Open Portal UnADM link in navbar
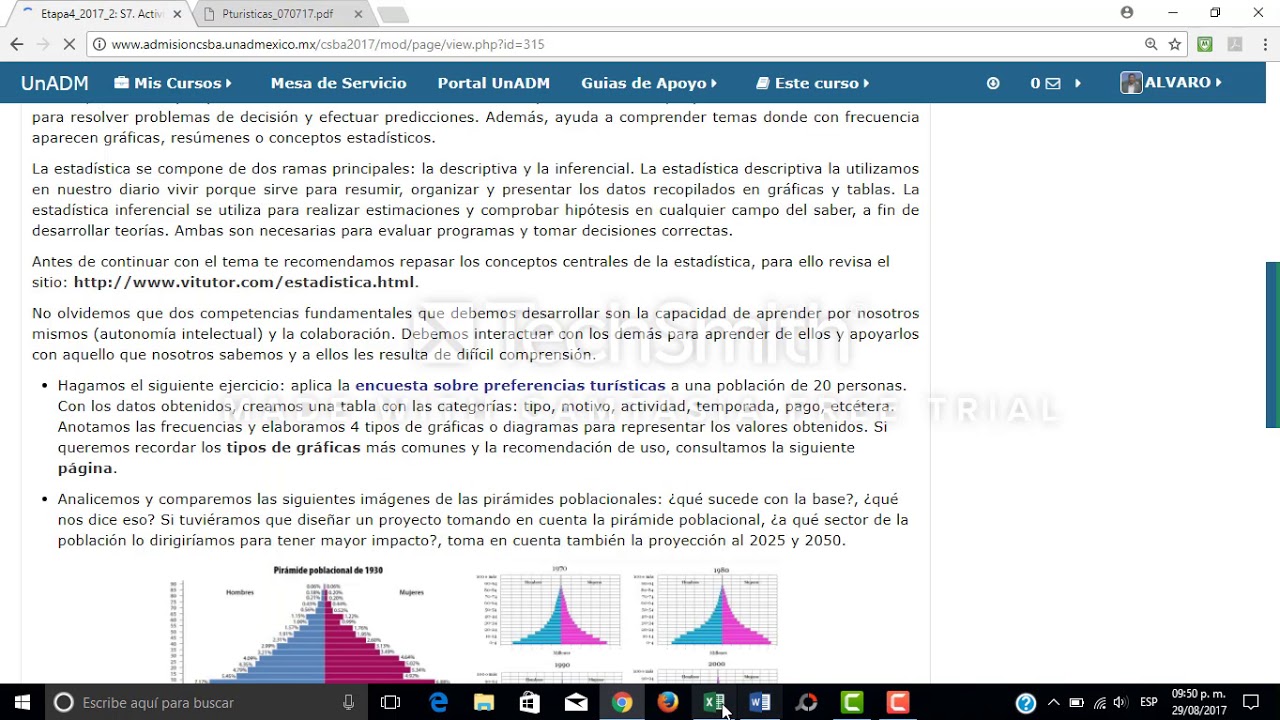Viewport: 1280px width, 720px height. (x=493, y=83)
